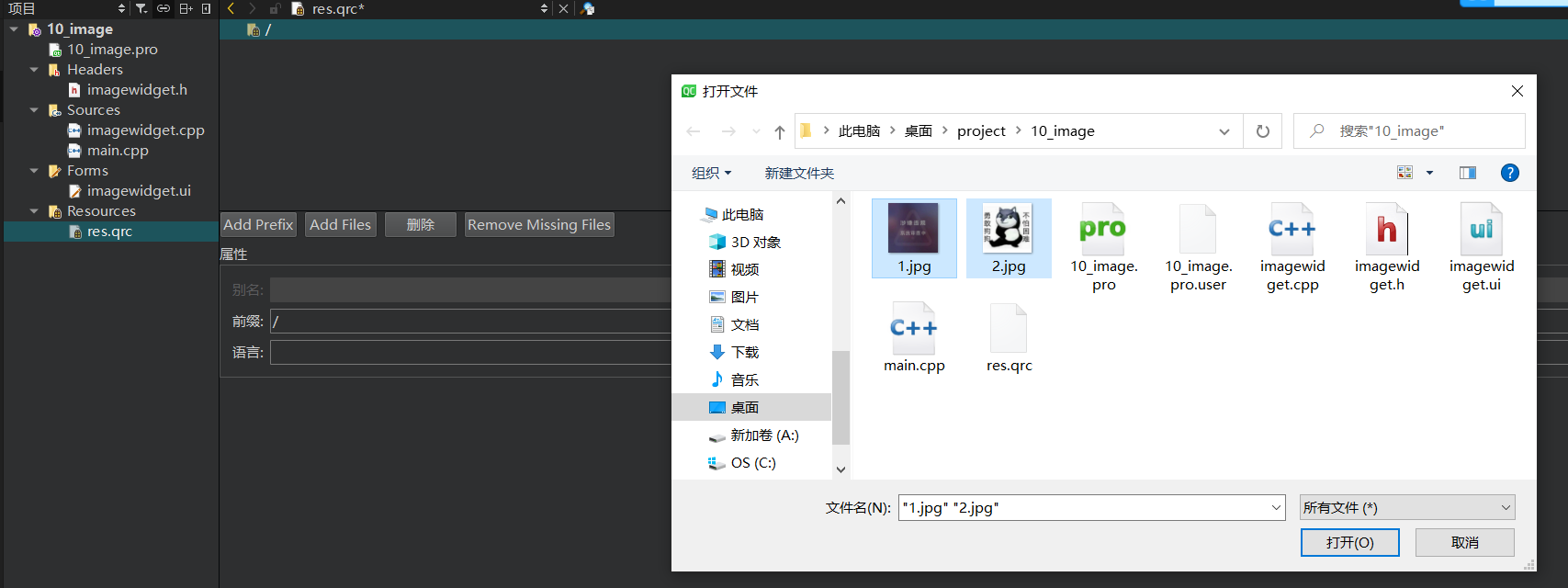
Task: Click the magnifier tool icon in the editor toolbar
Action: point(588,8)
